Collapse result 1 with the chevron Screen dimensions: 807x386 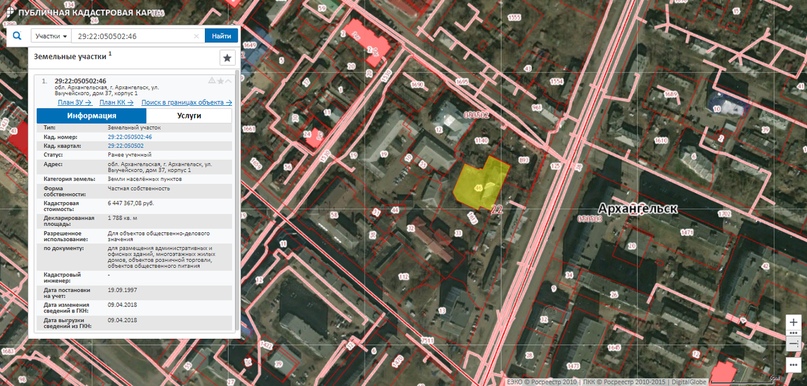(228, 81)
